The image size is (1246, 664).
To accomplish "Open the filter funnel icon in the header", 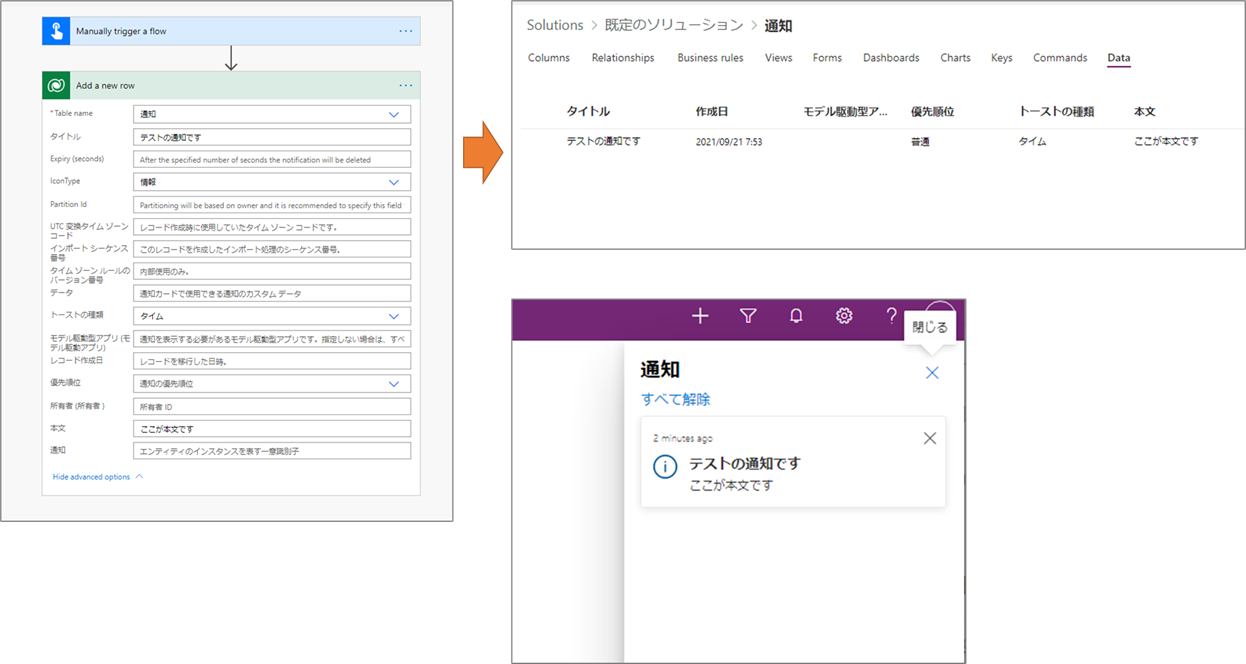I will (x=748, y=316).
